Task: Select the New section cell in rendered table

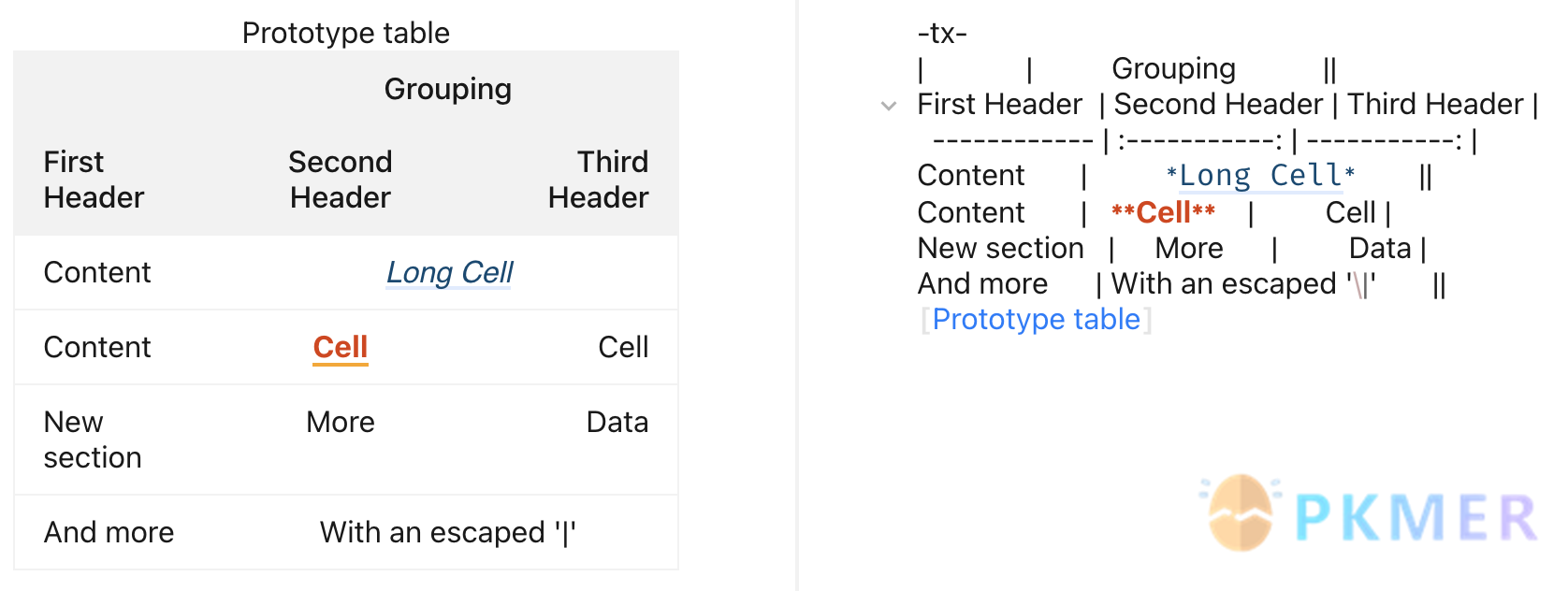Action: (x=92, y=440)
